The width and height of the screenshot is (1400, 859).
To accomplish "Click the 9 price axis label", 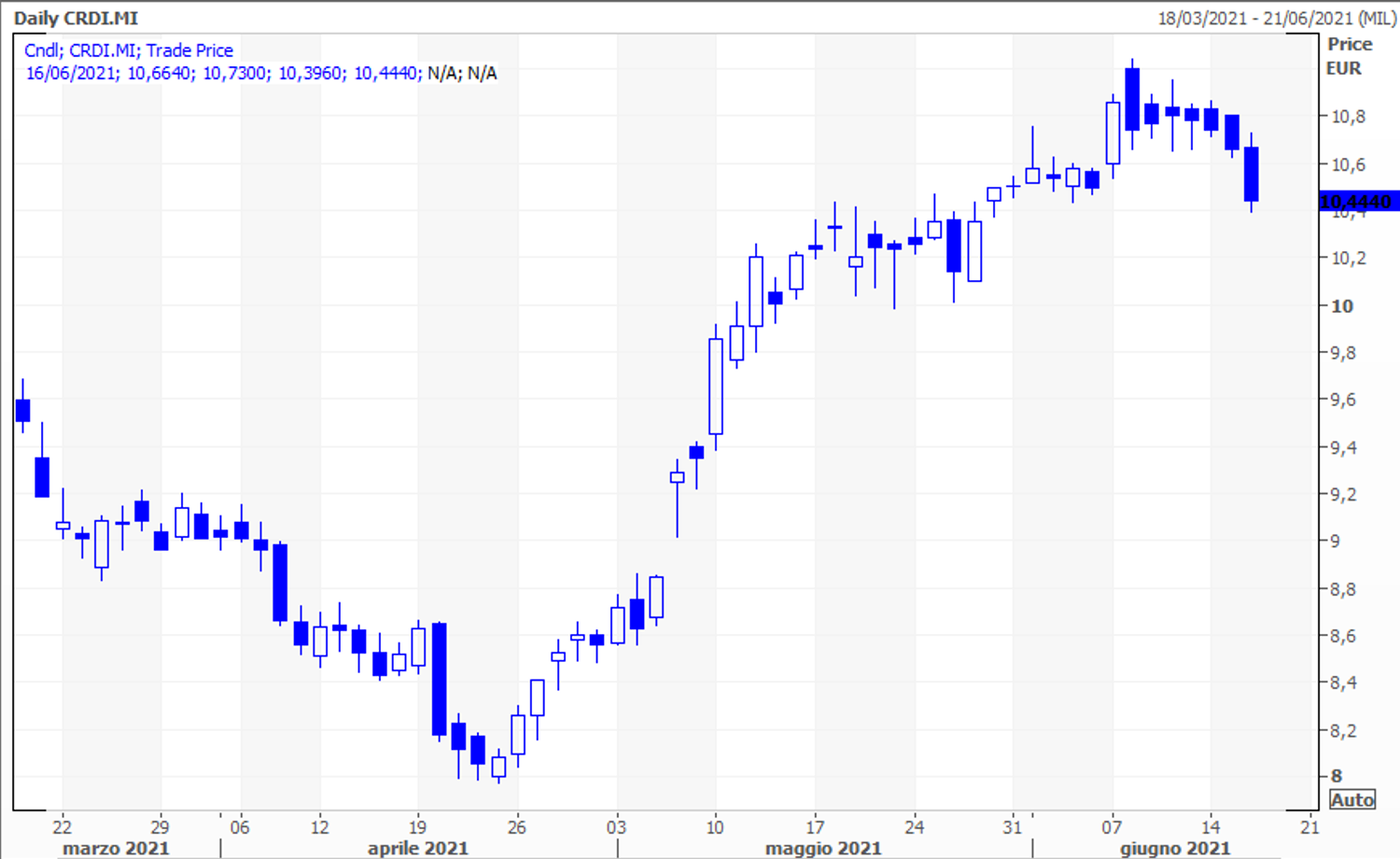I will tap(1336, 542).
